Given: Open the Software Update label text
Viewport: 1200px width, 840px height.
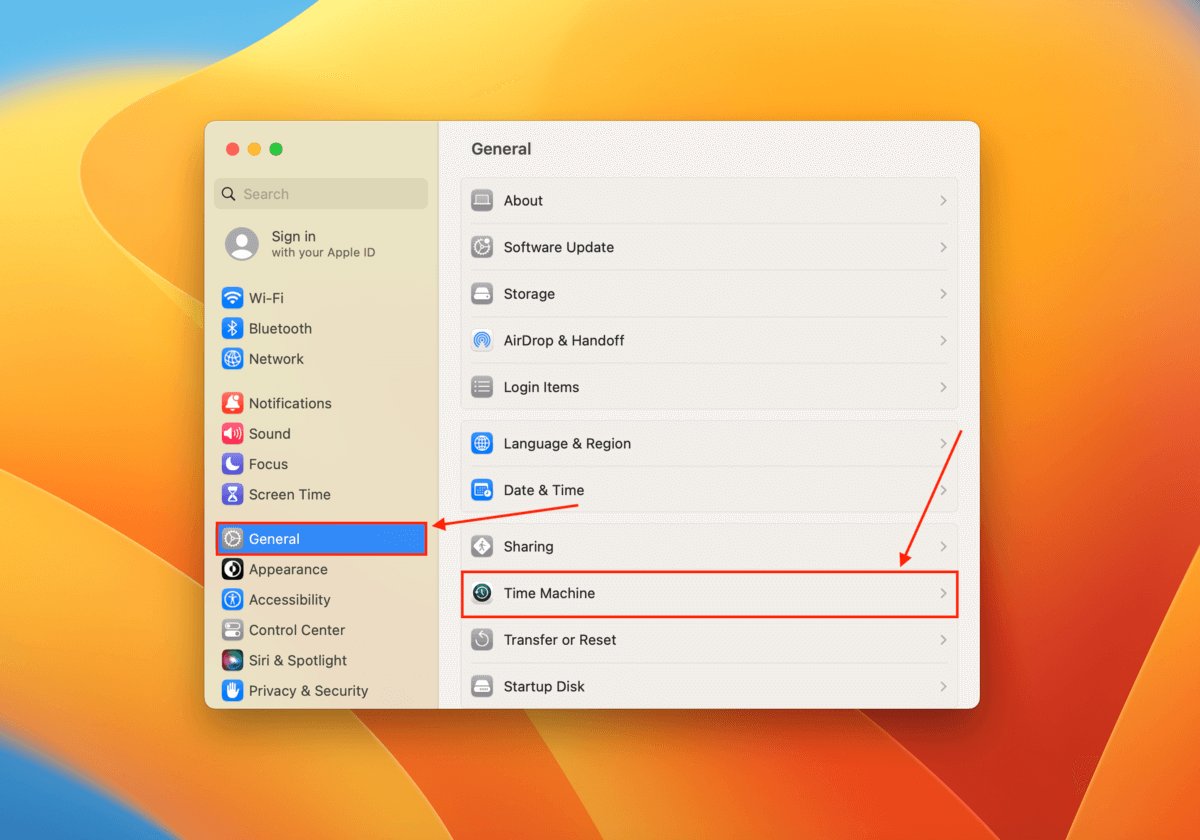Looking at the screenshot, I should pos(559,247).
